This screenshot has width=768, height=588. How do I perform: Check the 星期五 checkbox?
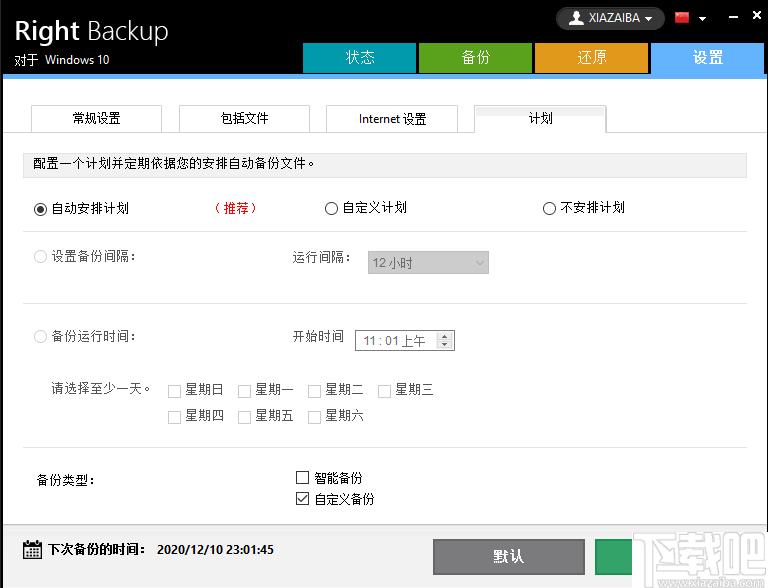[x=244, y=417]
